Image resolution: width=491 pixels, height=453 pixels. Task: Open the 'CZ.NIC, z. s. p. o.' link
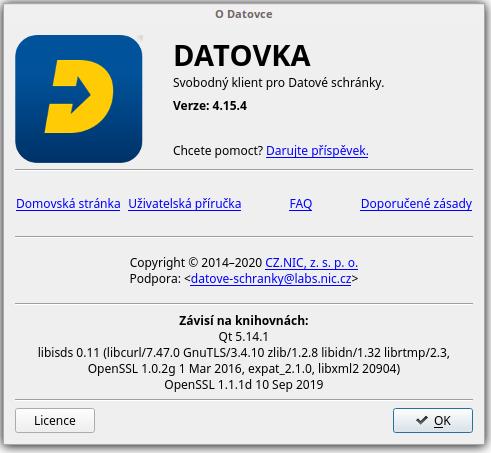pos(311,263)
